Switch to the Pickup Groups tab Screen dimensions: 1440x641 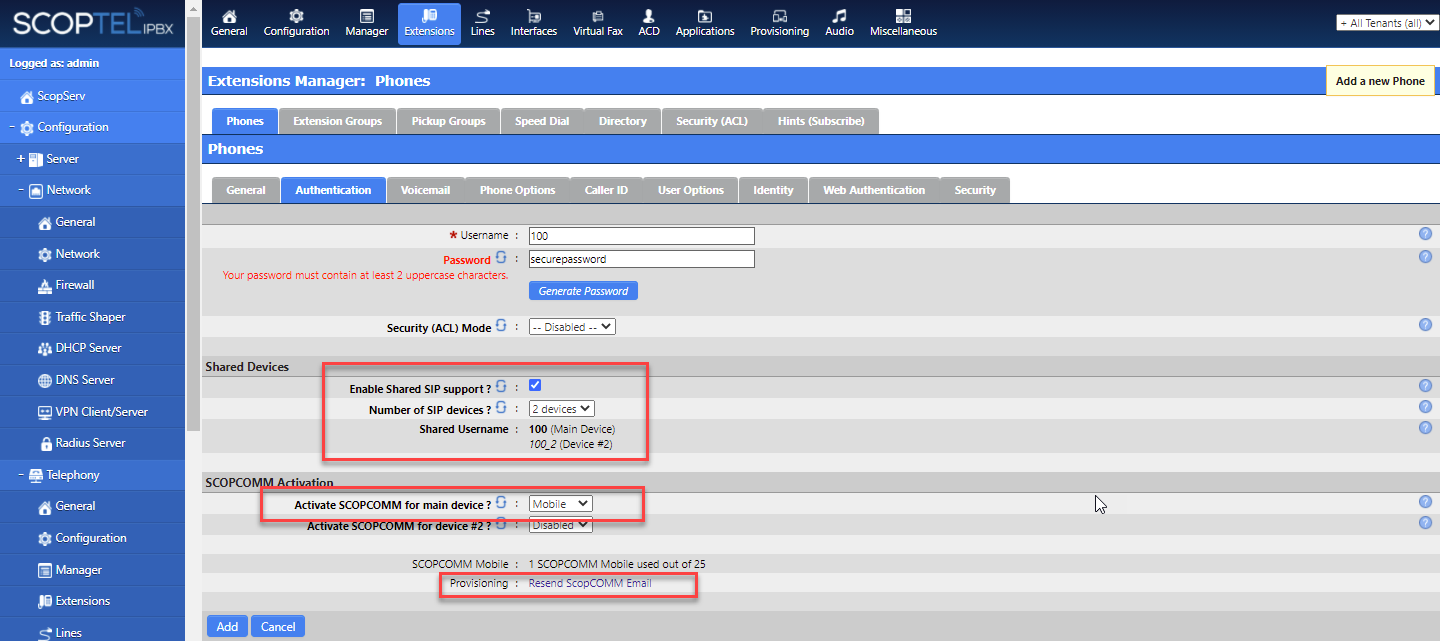pyautogui.click(x=448, y=121)
